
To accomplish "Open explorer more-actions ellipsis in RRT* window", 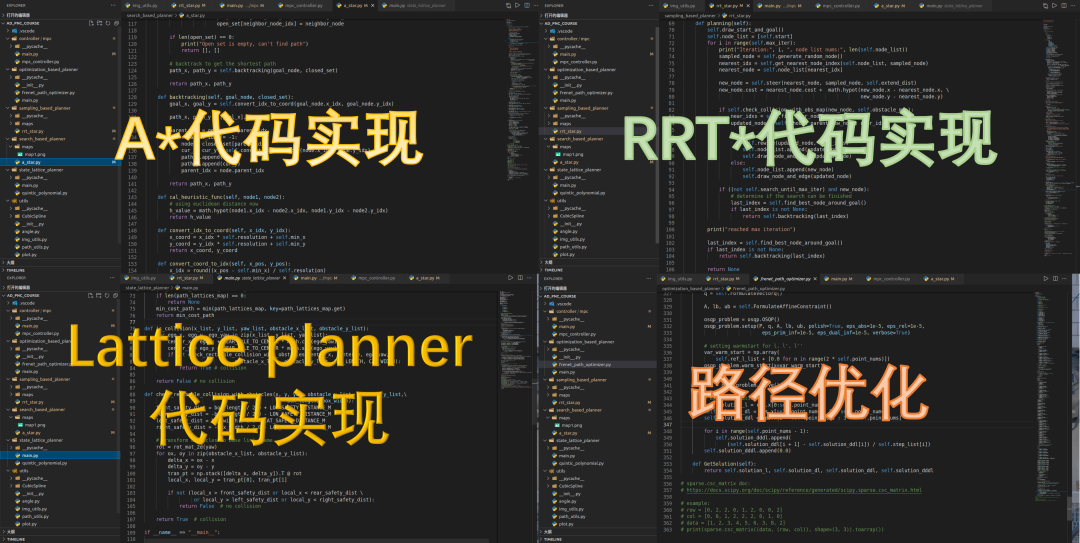I will (x=651, y=6).
